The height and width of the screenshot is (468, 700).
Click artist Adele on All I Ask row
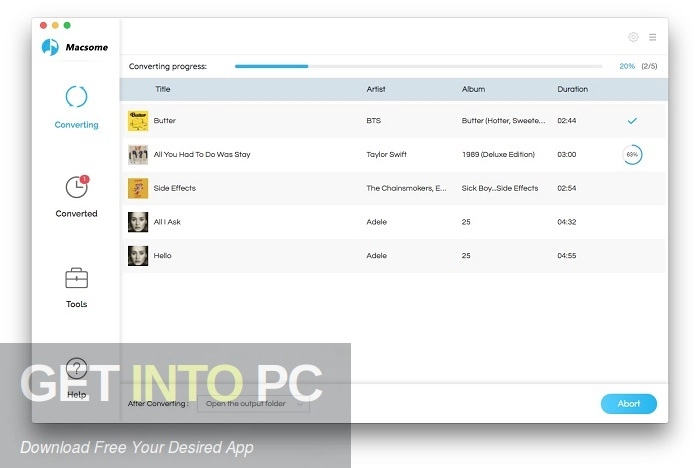tap(376, 222)
